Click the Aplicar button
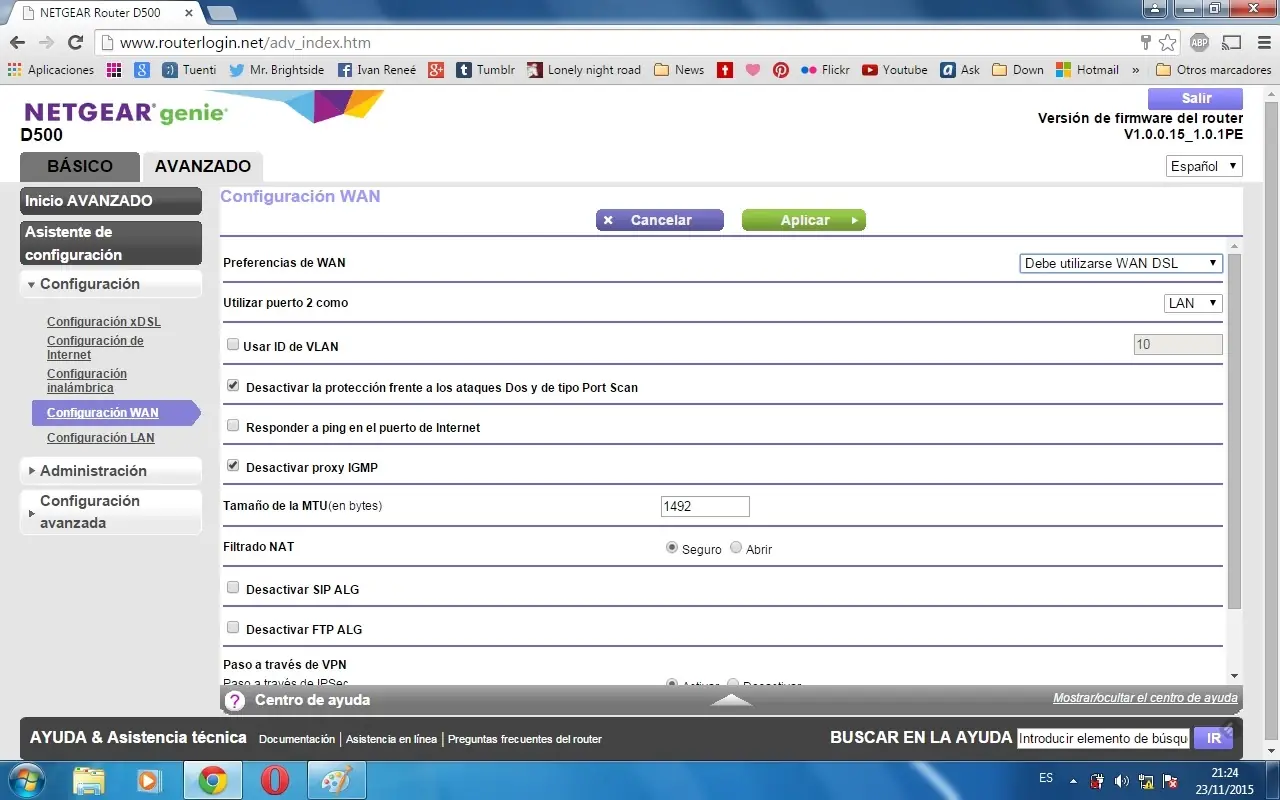This screenshot has width=1280, height=800. click(803, 220)
